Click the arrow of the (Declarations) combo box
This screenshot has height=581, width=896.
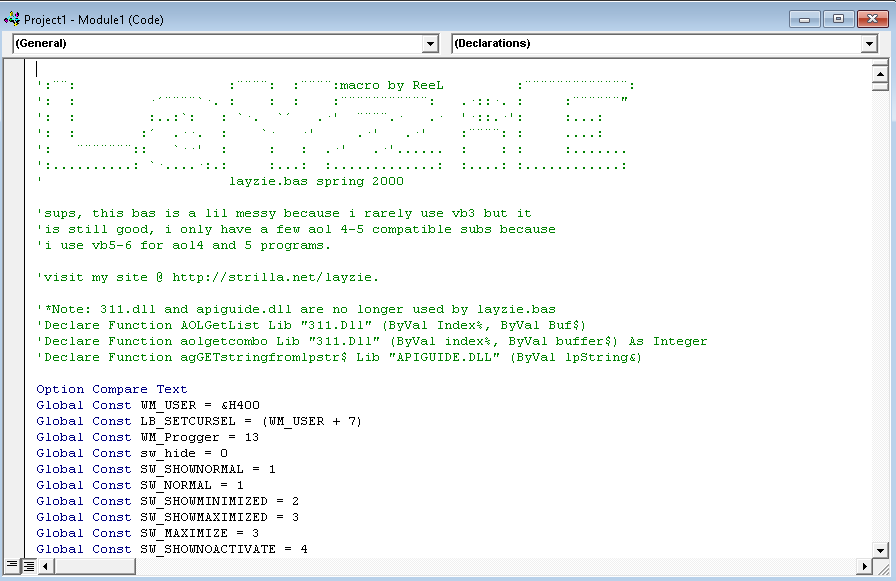(869, 44)
